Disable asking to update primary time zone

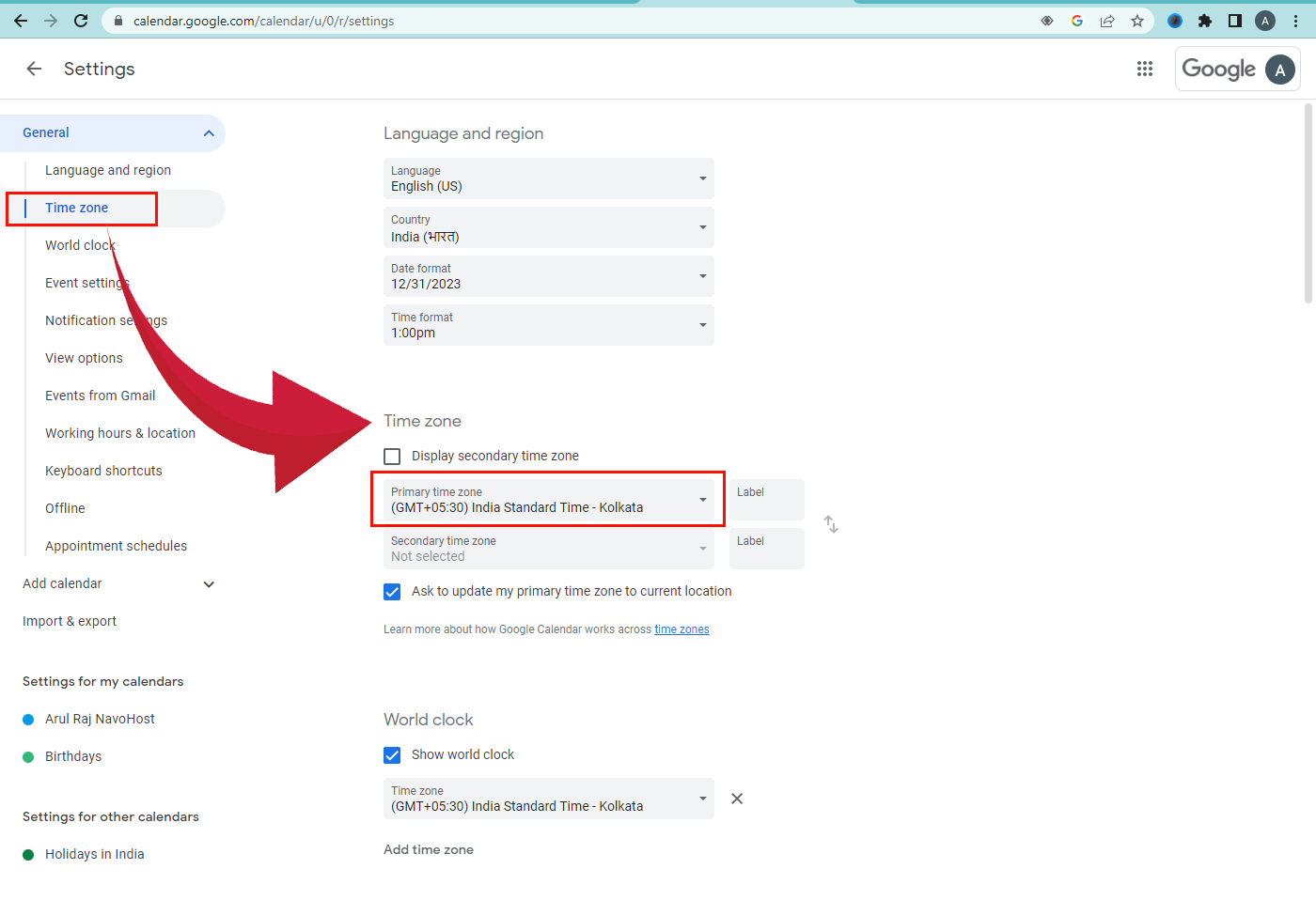392,592
